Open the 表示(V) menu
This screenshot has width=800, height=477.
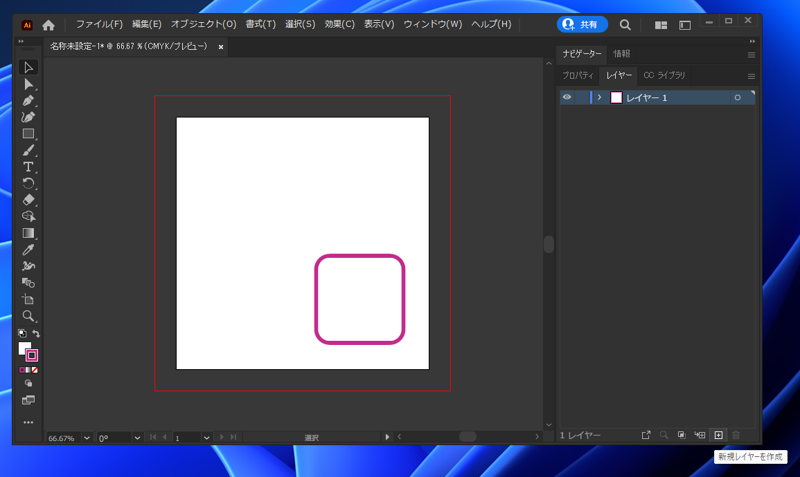379,24
